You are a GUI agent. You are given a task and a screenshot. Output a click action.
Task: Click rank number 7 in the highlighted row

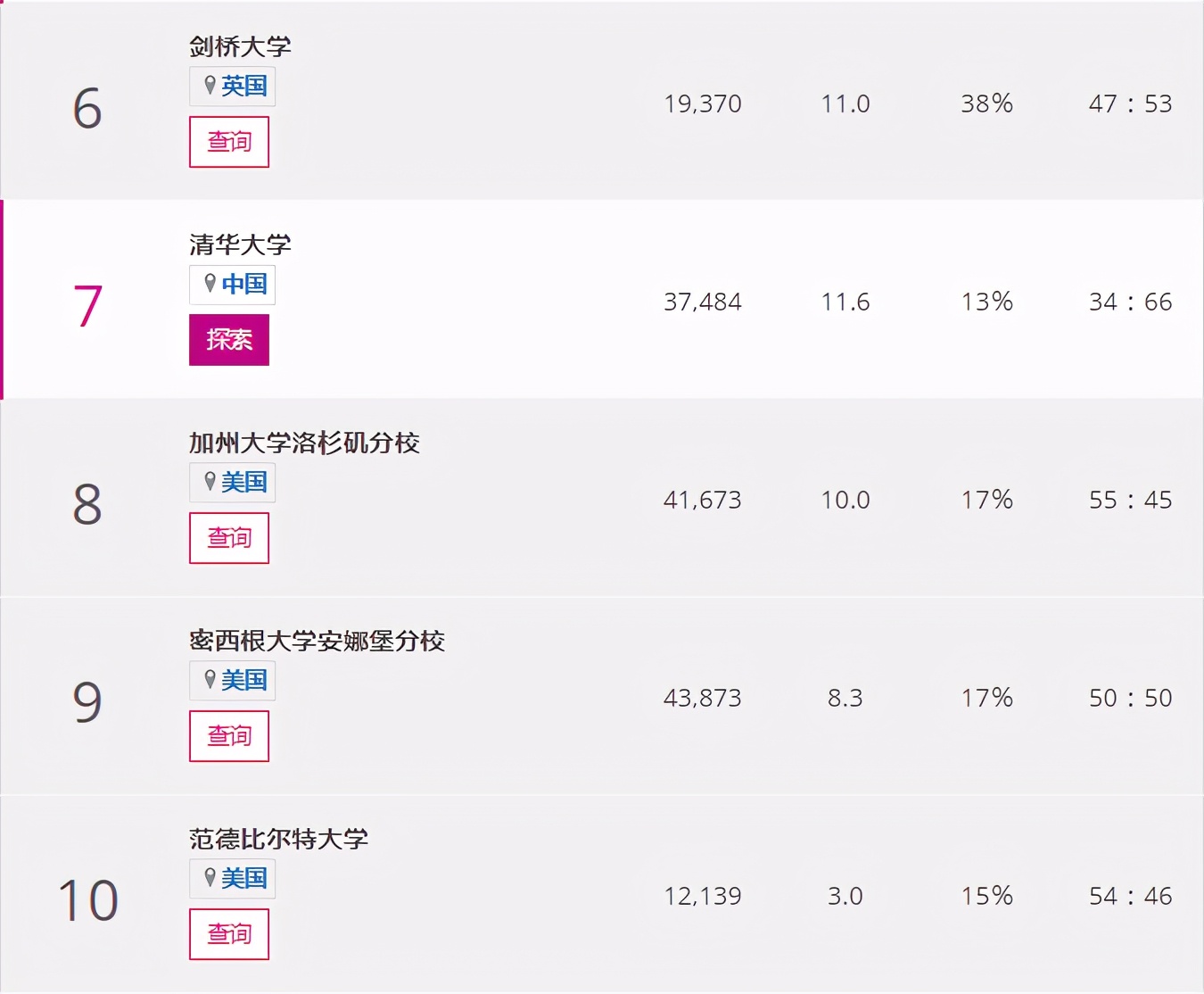(x=87, y=306)
